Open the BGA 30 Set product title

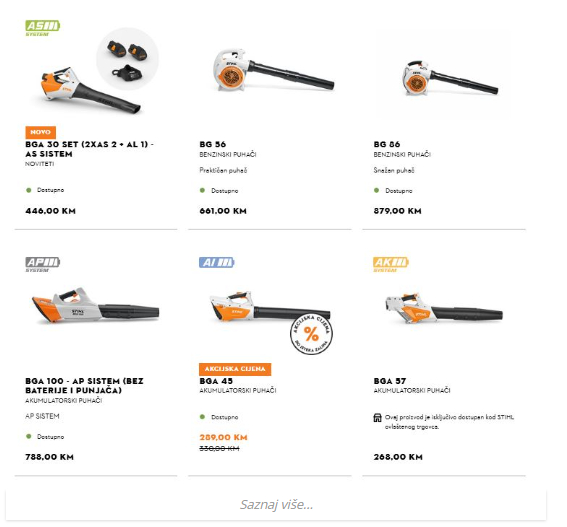click(89, 149)
